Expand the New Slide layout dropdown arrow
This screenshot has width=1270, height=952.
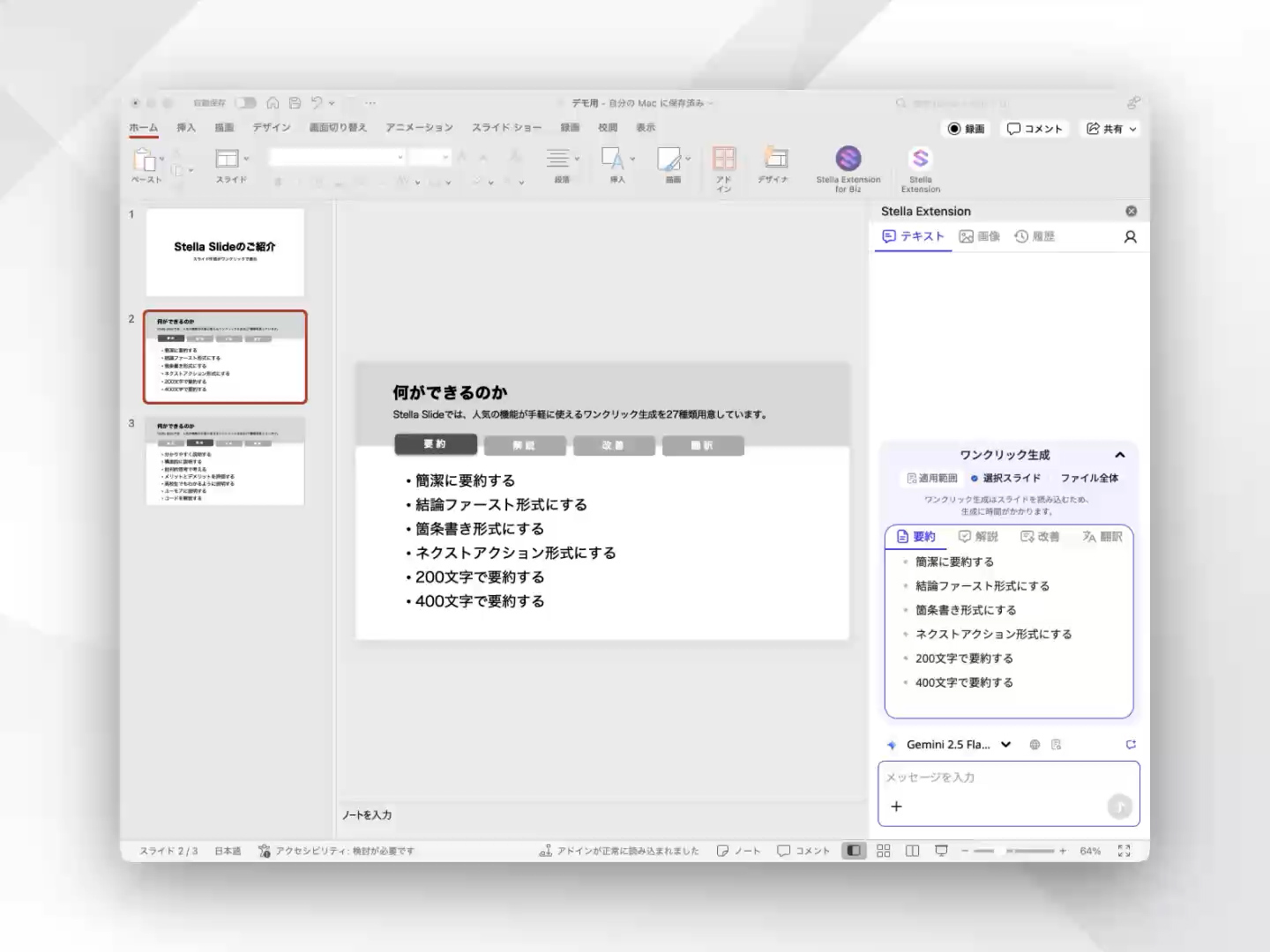(x=246, y=159)
